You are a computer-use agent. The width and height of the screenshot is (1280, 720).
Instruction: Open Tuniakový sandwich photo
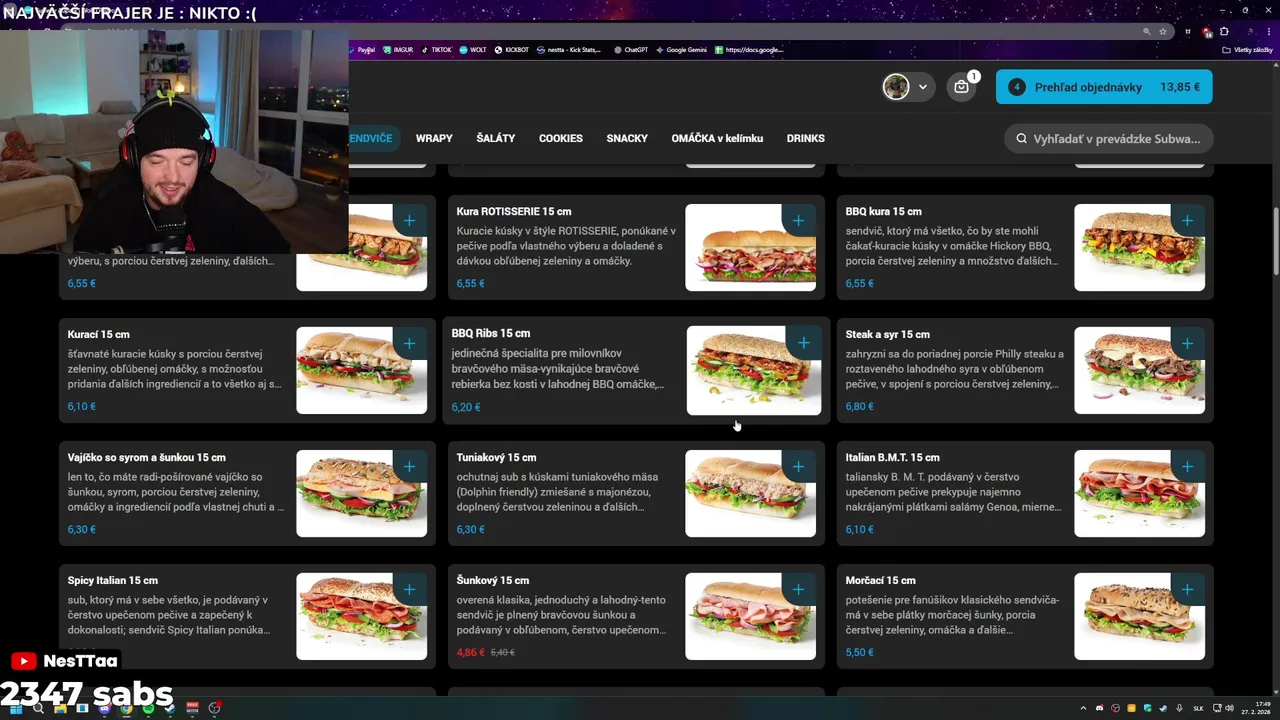click(x=750, y=493)
